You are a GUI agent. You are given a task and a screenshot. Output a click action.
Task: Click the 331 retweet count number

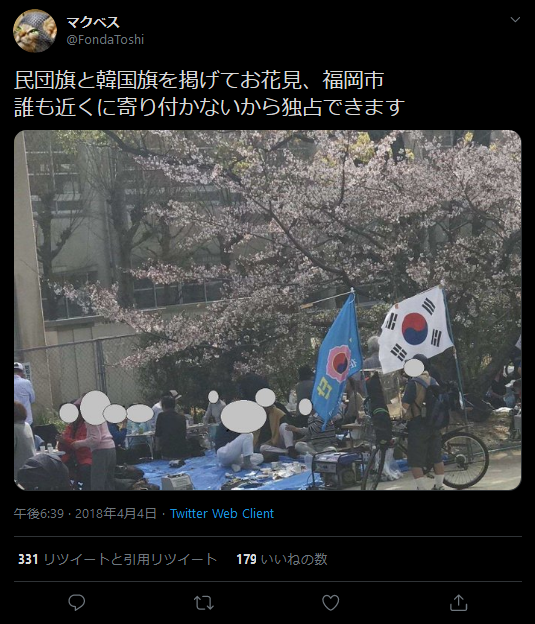pyautogui.click(x=28, y=559)
